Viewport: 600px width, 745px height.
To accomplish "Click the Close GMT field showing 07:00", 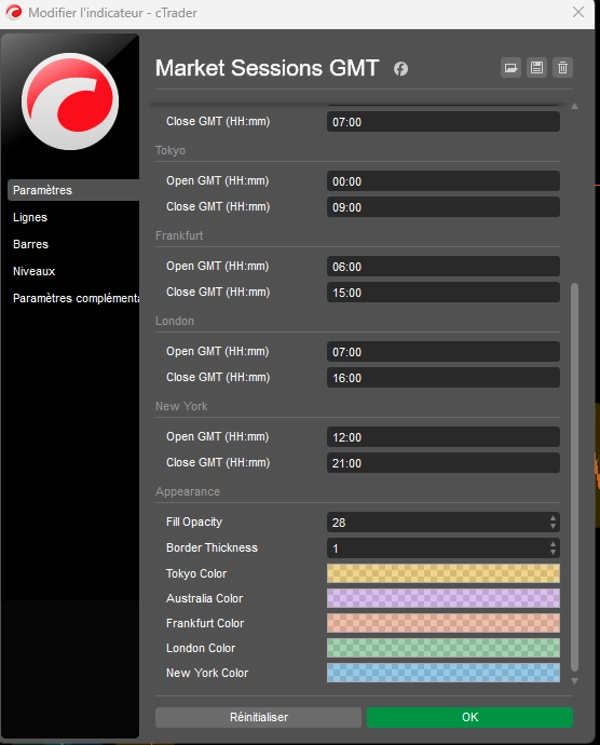I will coord(443,122).
